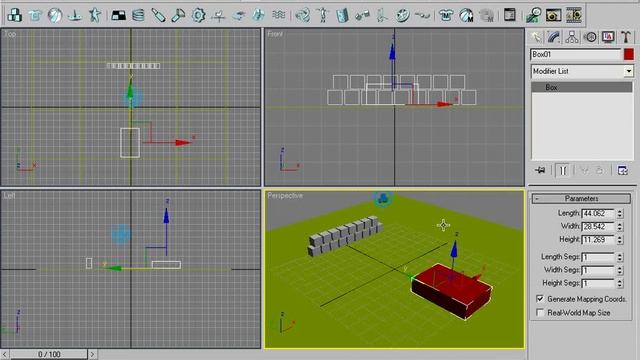Create a Constraint Solver icon
This screenshot has height=360, width=640.
[302, 15]
